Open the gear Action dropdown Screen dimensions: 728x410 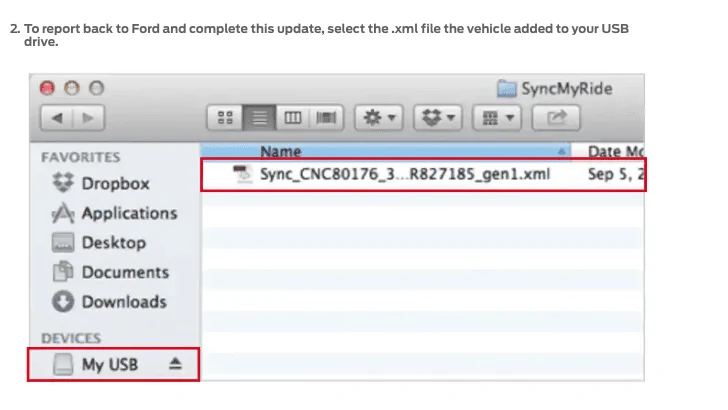(379, 117)
